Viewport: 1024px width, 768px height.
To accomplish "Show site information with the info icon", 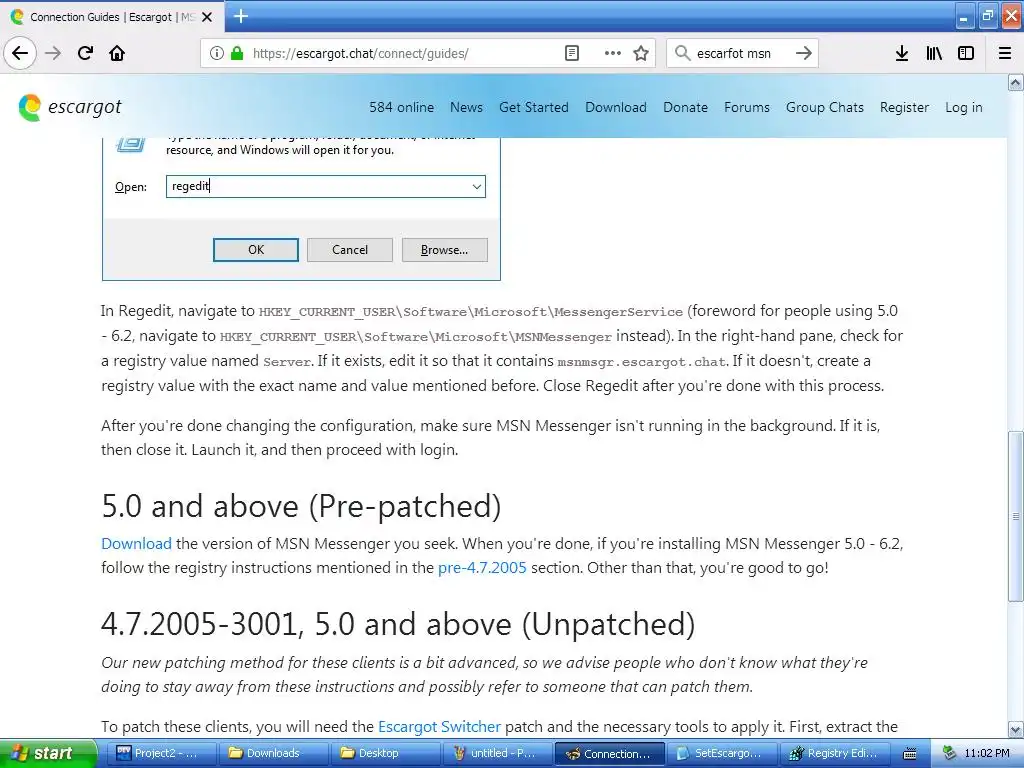I will (216, 53).
